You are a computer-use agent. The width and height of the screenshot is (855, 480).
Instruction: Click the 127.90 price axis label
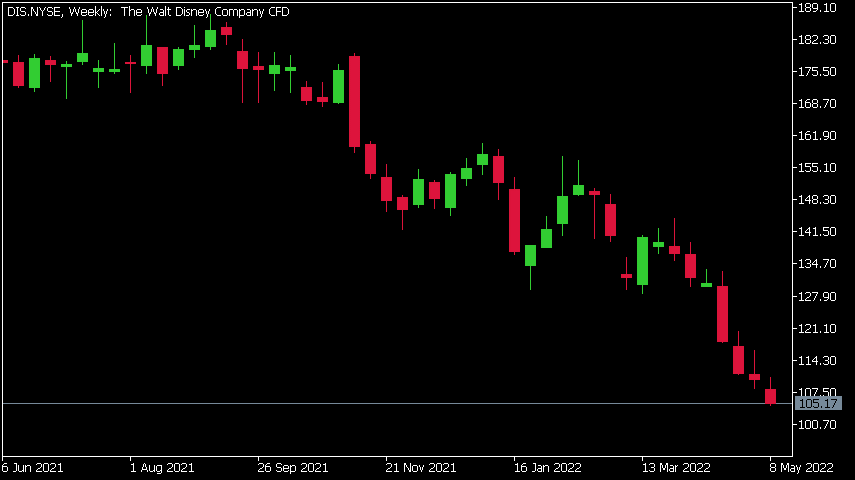(817, 296)
